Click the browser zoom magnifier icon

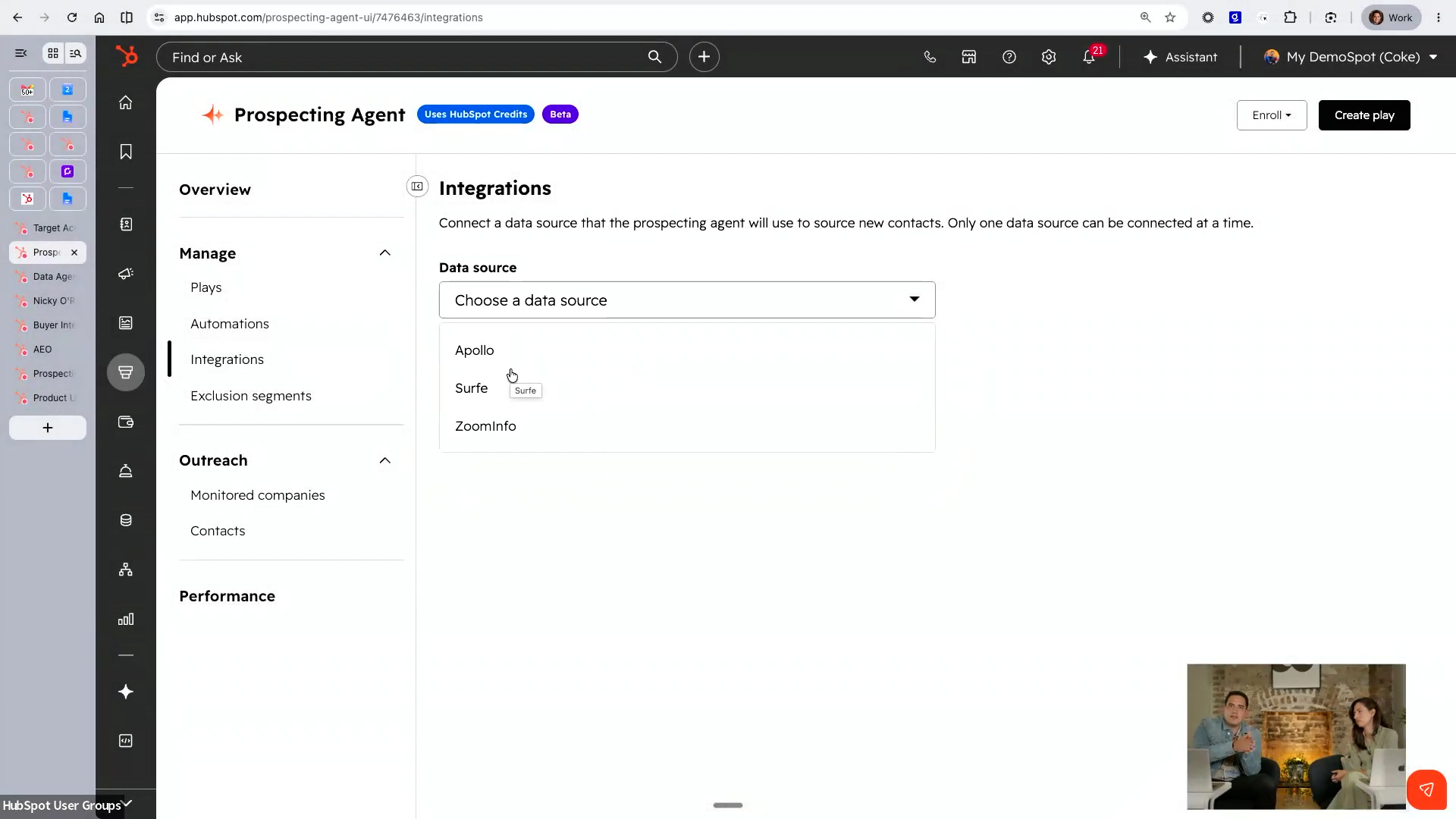[x=1145, y=17]
